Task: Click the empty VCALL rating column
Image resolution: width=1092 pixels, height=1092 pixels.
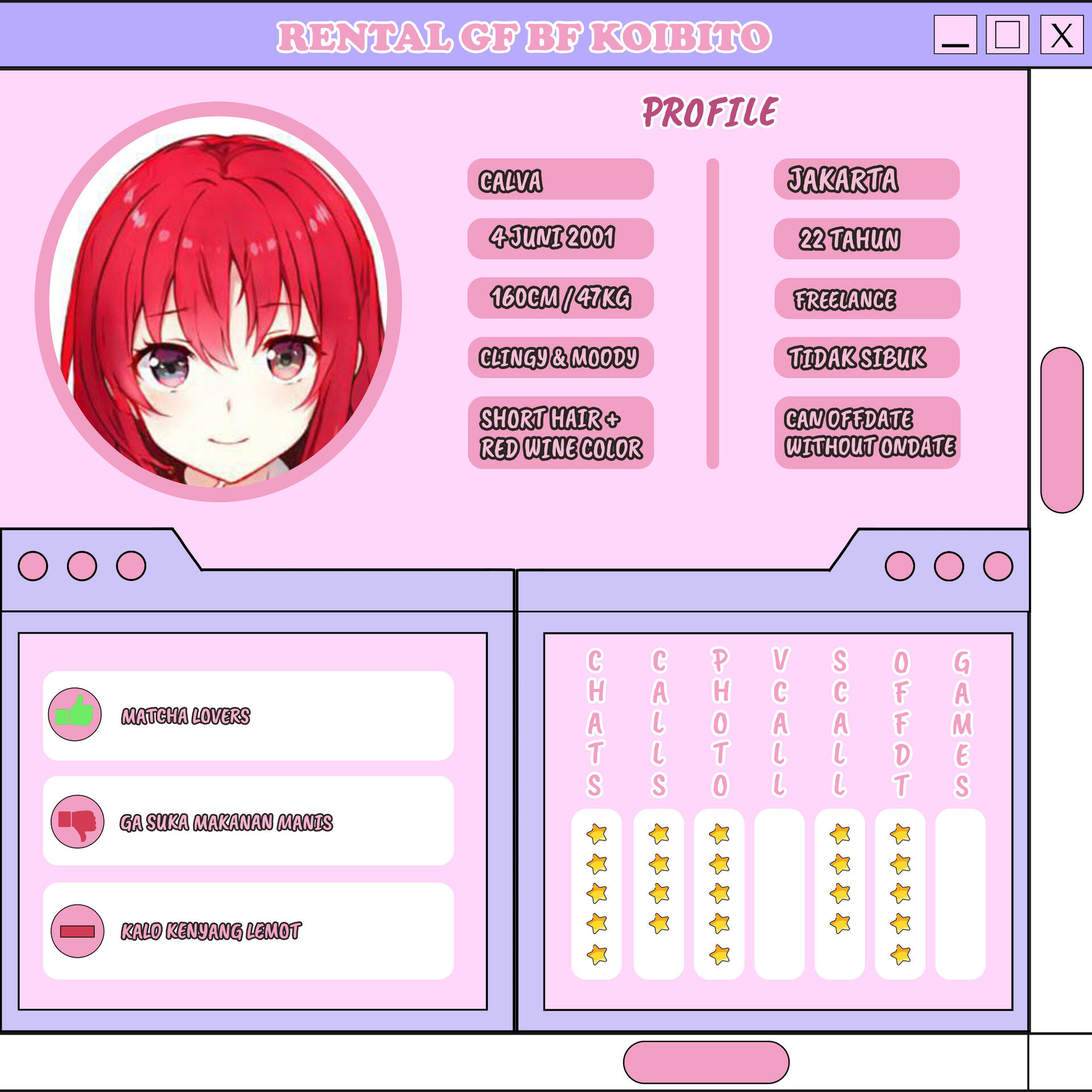Action: pyautogui.click(x=779, y=894)
